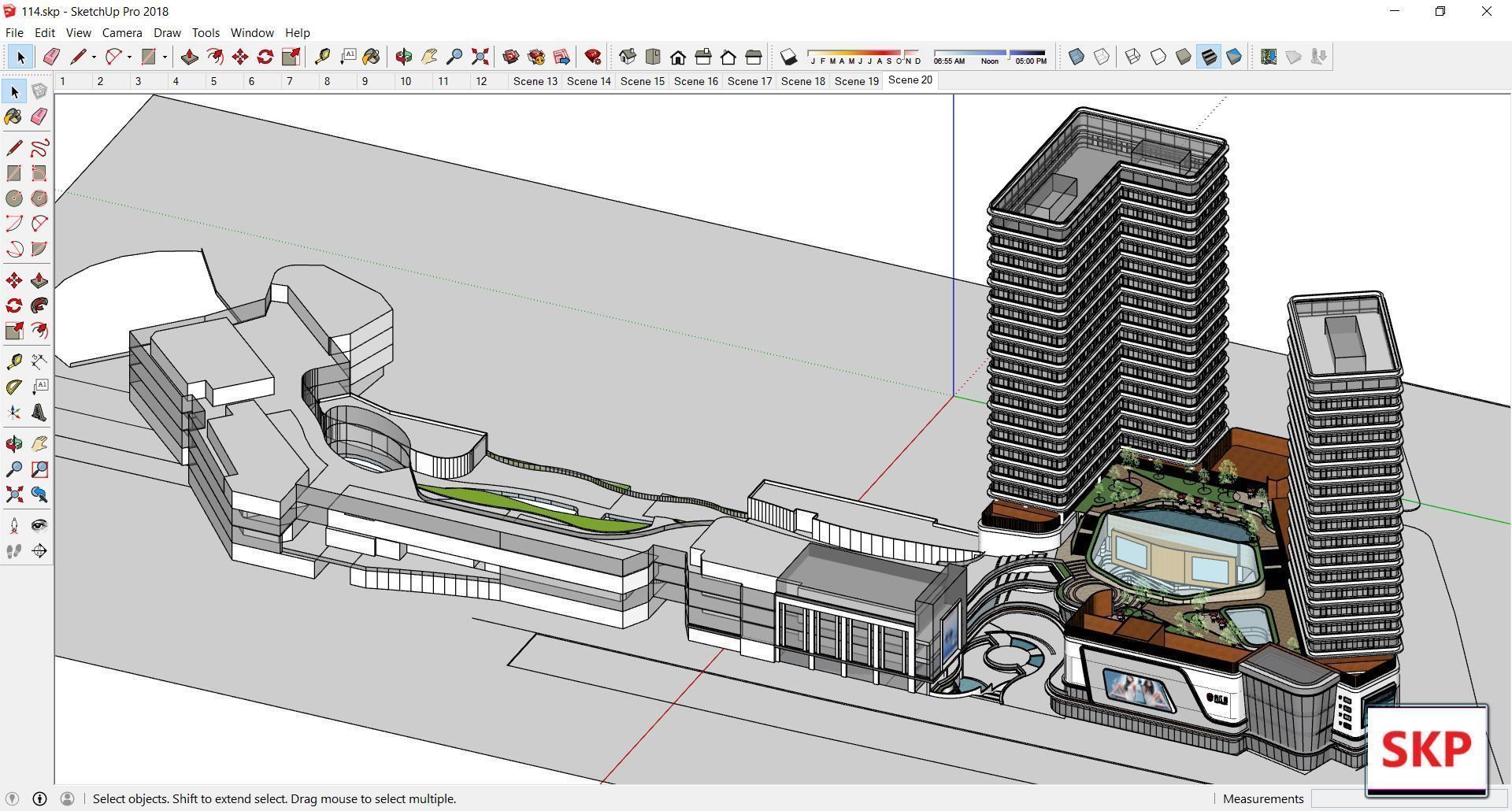Image resolution: width=1512 pixels, height=811 pixels.
Task: Select the Circle tool in left toolbar
Action: click(x=14, y=198)
